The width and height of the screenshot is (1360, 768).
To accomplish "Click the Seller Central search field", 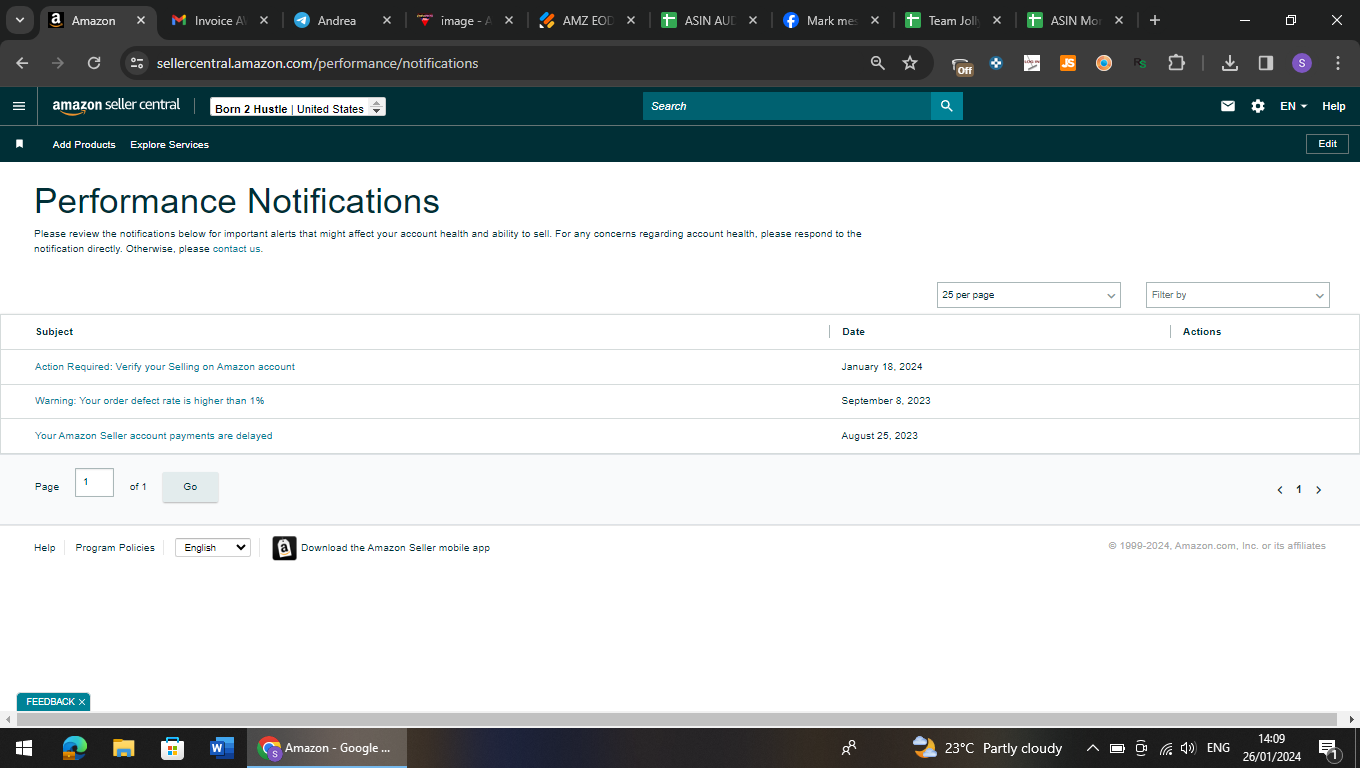I will [x=787, y=106].
